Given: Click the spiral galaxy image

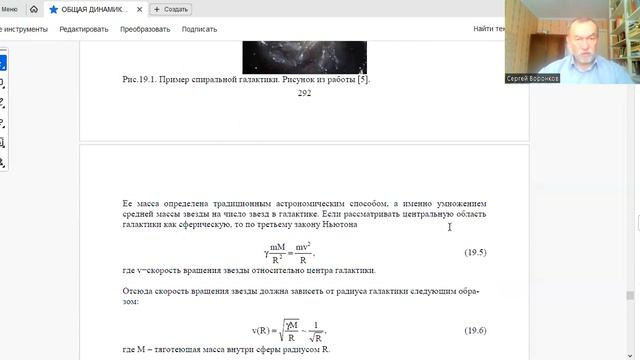Looking at the screenshot, I should coord(304,57).
